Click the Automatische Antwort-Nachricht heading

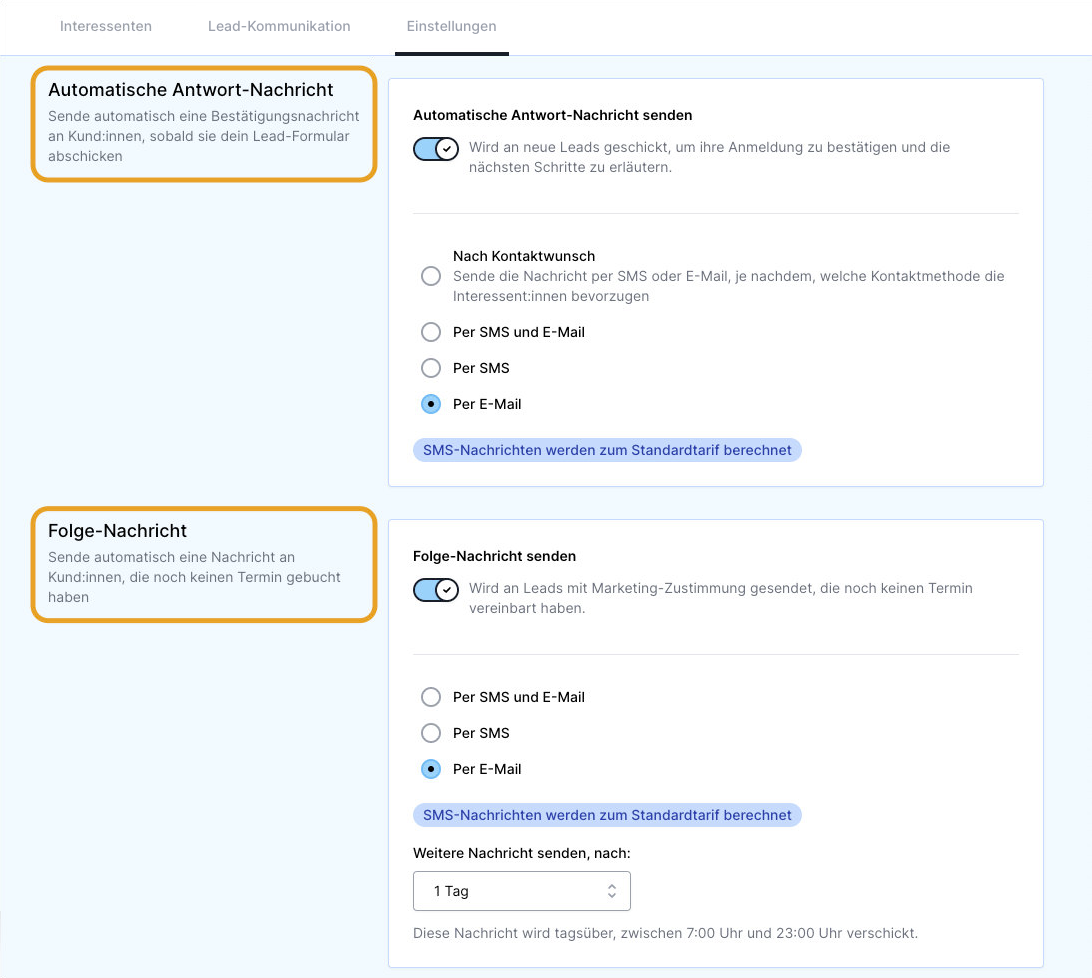191,90
